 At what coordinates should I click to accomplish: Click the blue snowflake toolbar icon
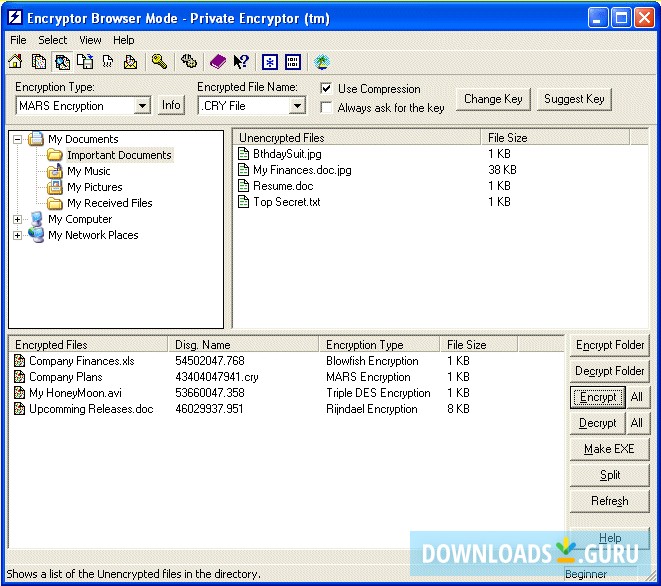[x=269, y=62]
